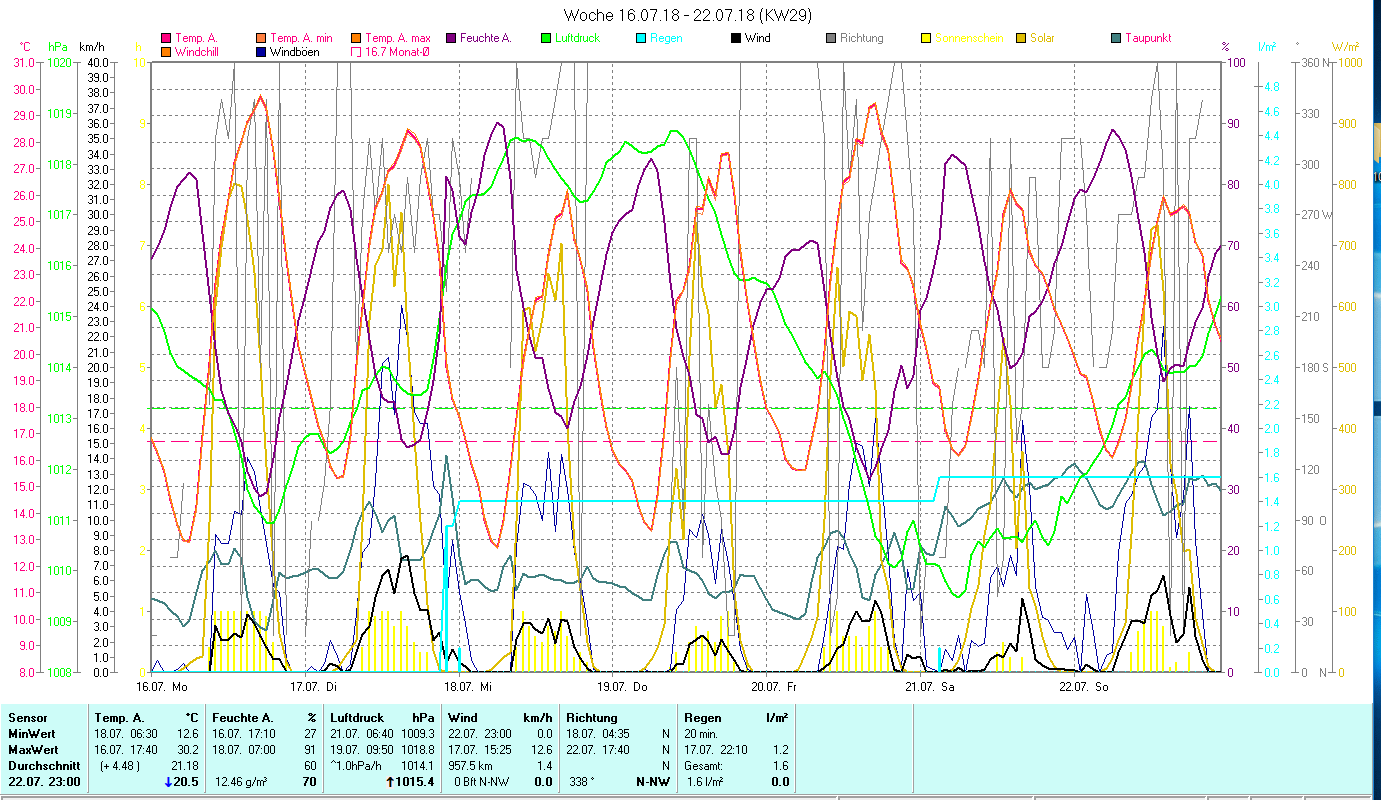Viewport: 1381px width, 800px height.
Task: Click the temperature deviation (+ 4.48)
Action: (x=118, y=766)
